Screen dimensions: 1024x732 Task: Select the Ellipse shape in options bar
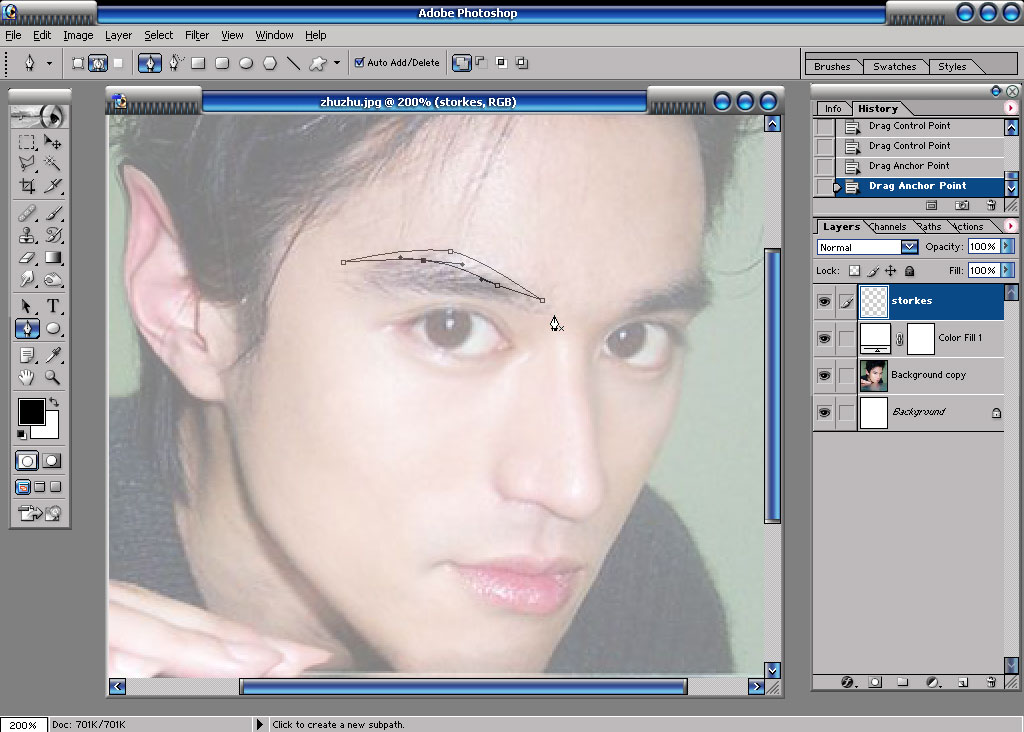pyautogui.click(x=246, y=63)
